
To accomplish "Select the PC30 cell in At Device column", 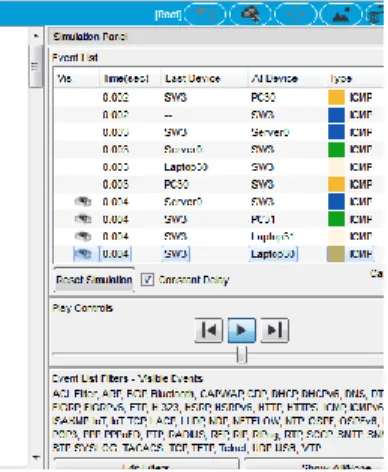I will (263, 97).
